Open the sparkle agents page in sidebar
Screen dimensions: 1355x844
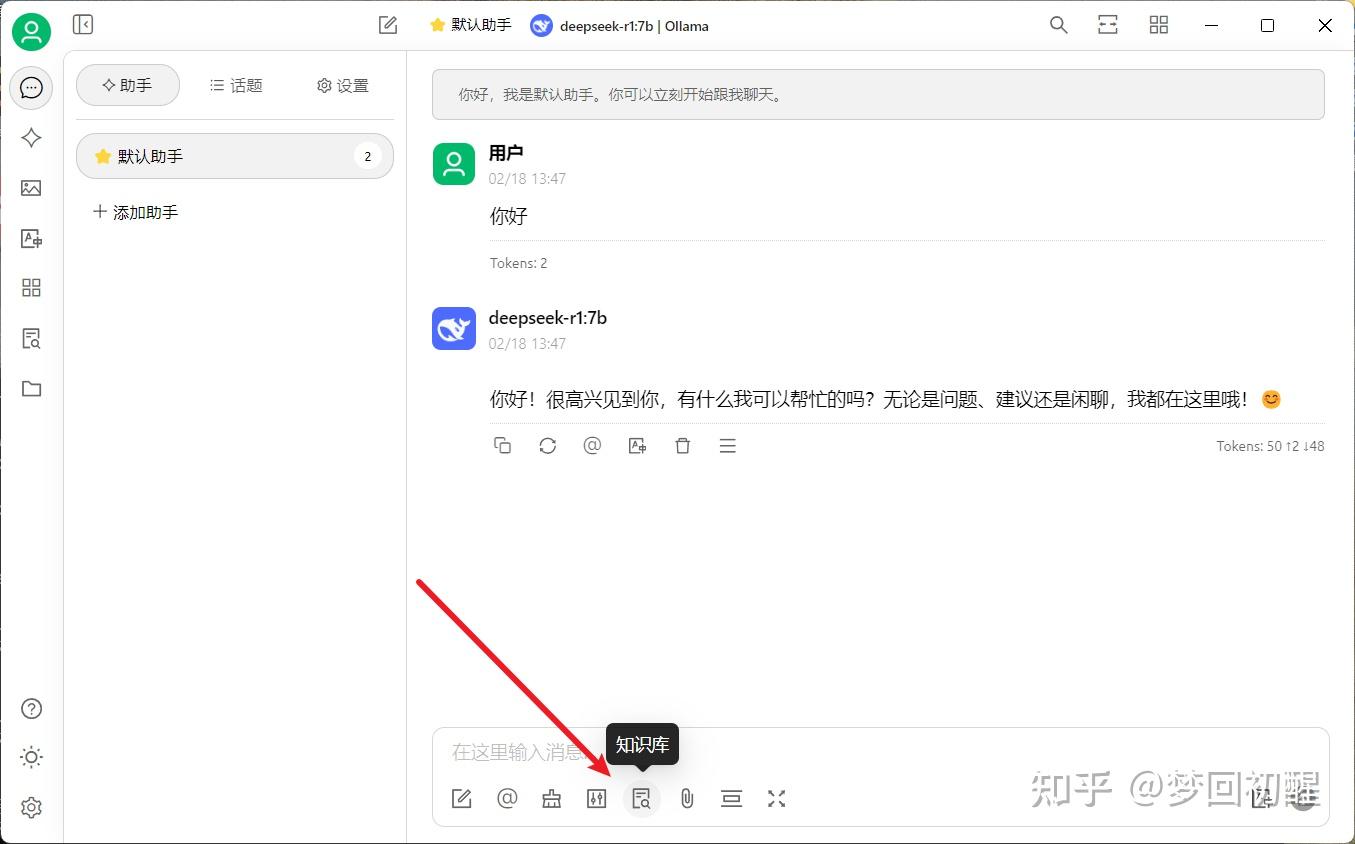point(31,138)
